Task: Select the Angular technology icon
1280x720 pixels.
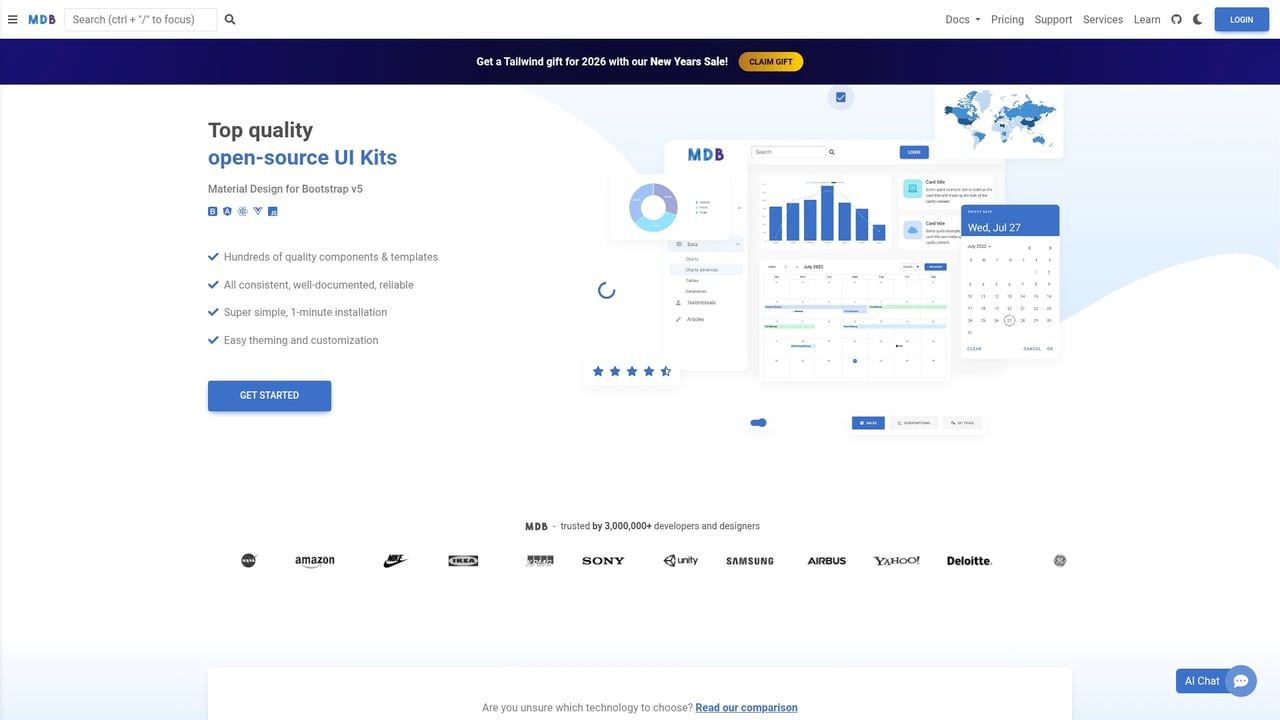Action: [227, 211]
